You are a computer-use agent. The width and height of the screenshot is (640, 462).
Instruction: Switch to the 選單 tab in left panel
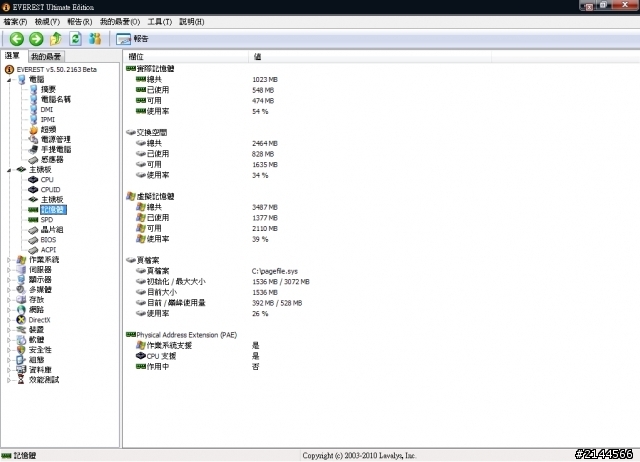(x=12, y=56)
